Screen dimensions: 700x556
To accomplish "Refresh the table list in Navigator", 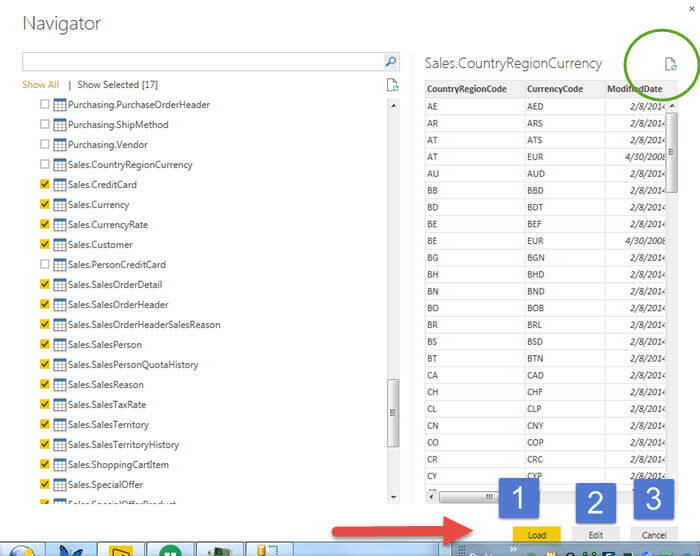I will 393,85.
